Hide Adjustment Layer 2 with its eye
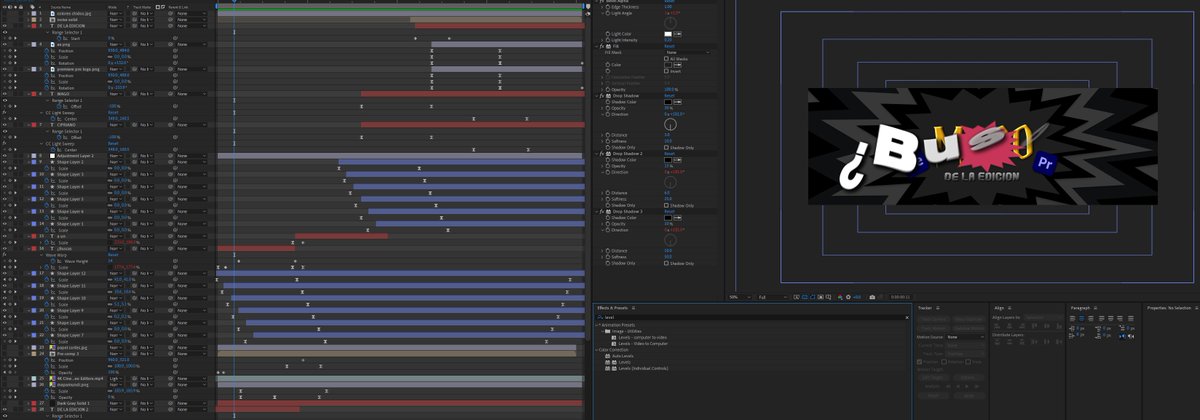Screen dimensions: 1200x420 [x=5, y=156]
